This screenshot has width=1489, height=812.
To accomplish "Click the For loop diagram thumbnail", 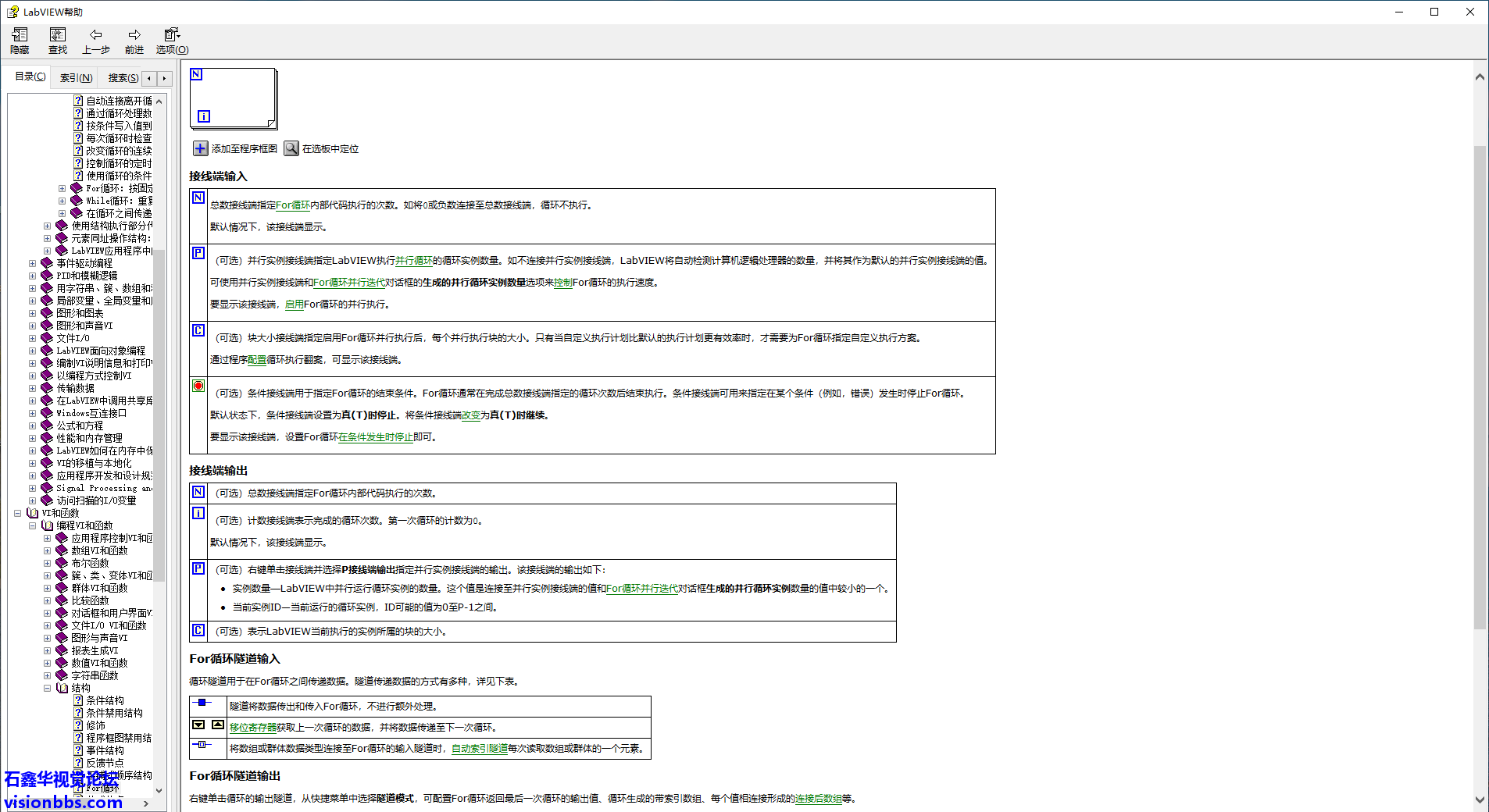I will pyautogui.click(x=233, y=98).
